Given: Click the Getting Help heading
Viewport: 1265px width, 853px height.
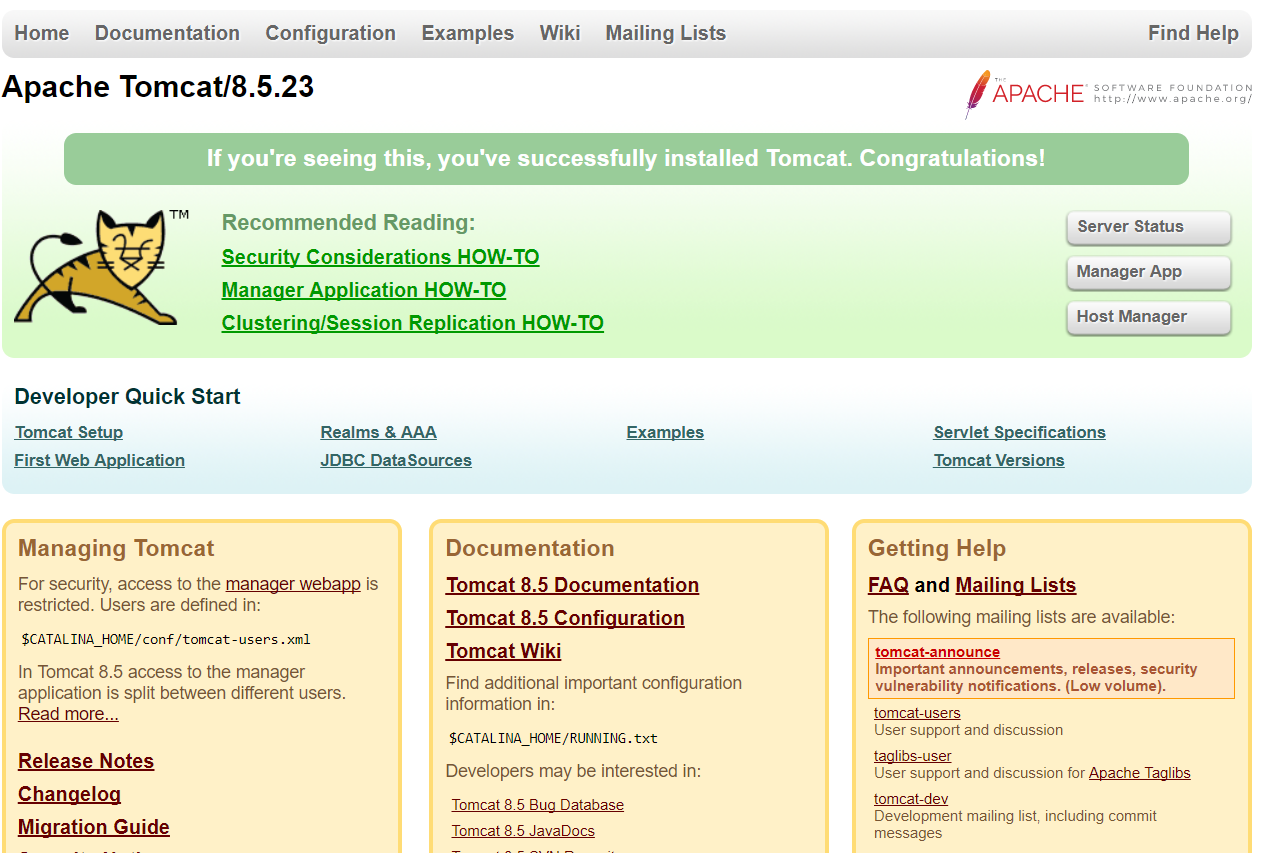Looking at the screenshot, I should [x=937, y=548].
